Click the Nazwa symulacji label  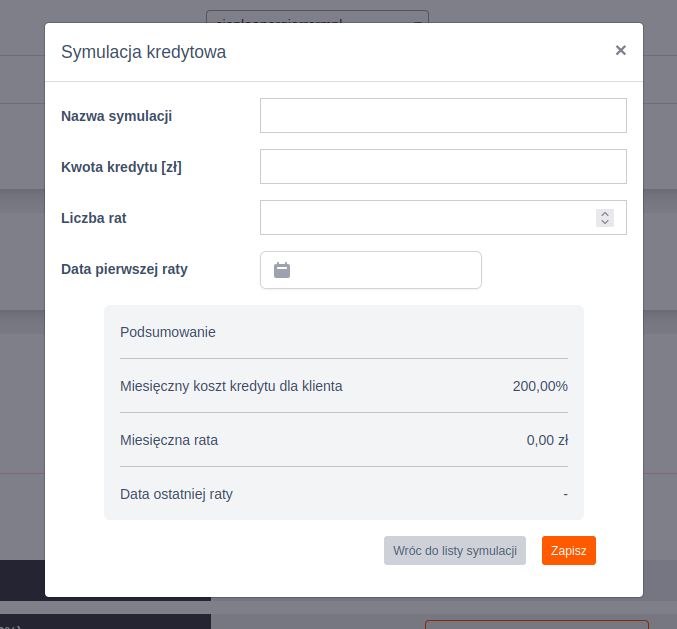tap(117, 116)
